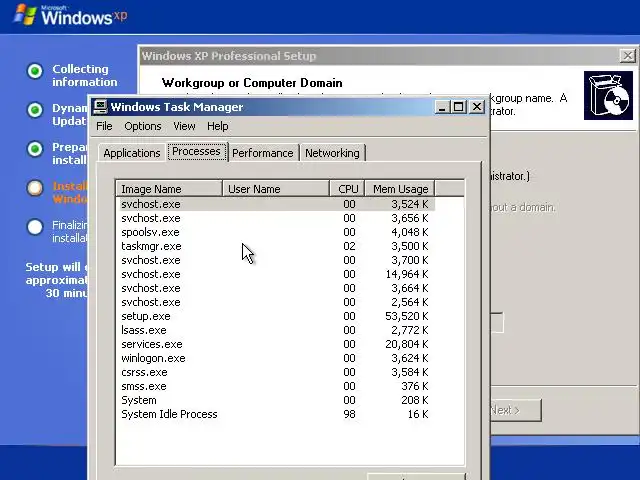Maximize the Windows Task Manager window
The image size is (640, 480).
458,107
